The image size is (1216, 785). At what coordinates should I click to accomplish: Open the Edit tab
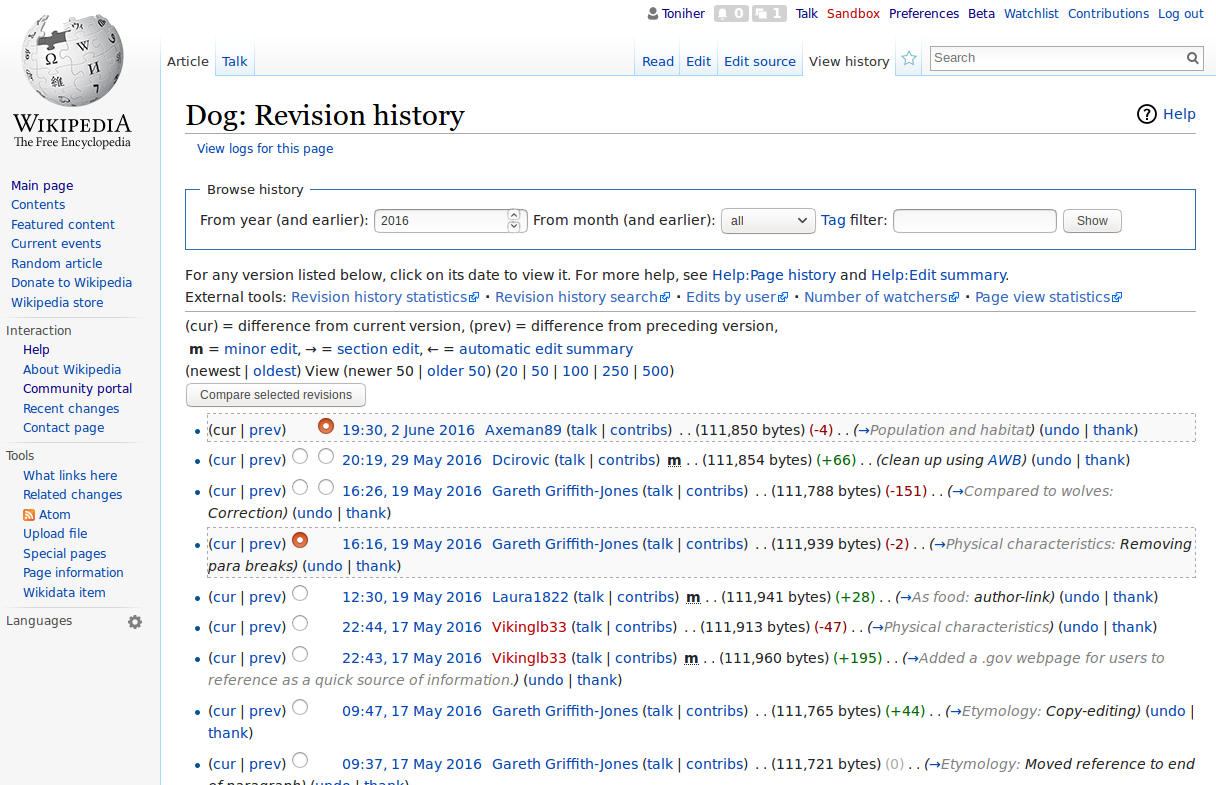point(698,61)
